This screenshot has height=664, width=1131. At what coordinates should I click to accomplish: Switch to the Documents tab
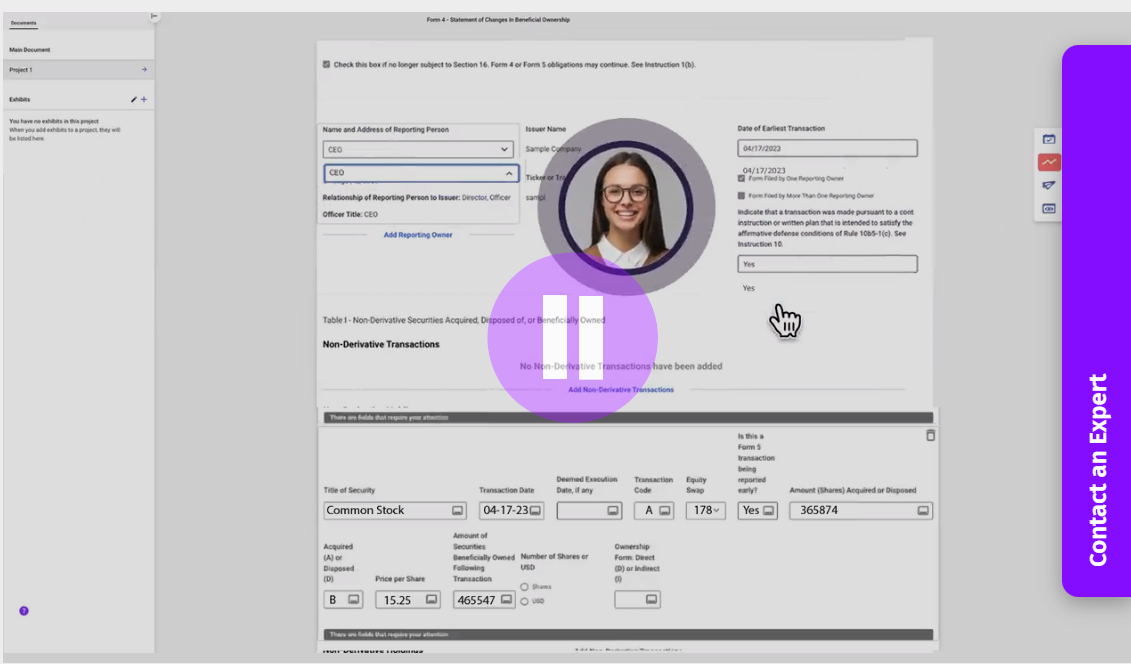pos(23,22)
